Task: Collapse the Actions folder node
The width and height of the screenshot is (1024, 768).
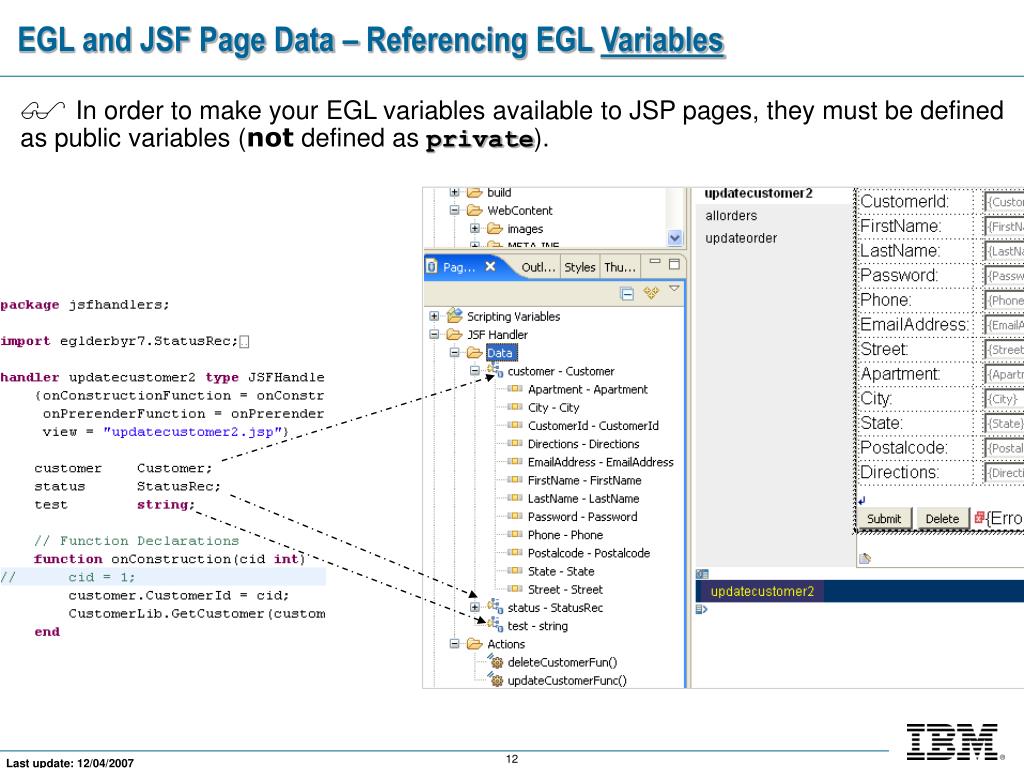Action: [x=455, y=644]
